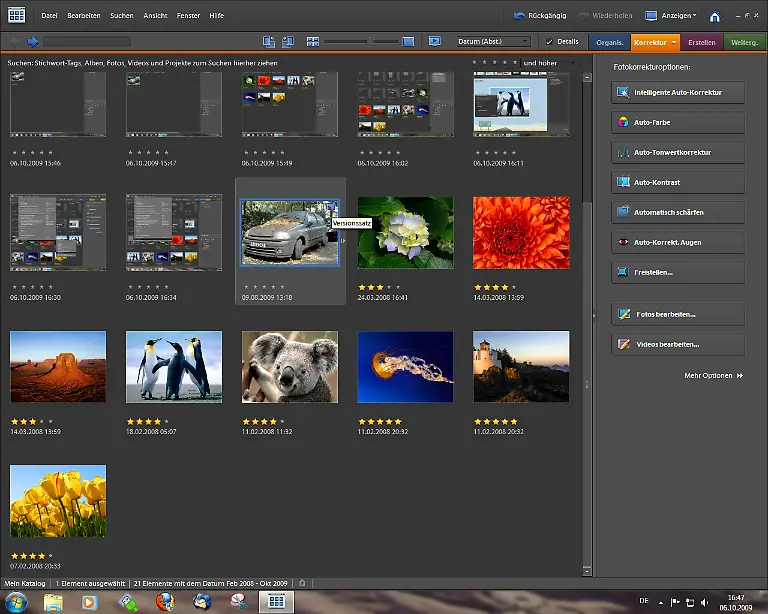Image resolution: width=768 pixels, height=614 pixels.
Task: Apply Auto-Kontrast correction
Action: [678, 183]
